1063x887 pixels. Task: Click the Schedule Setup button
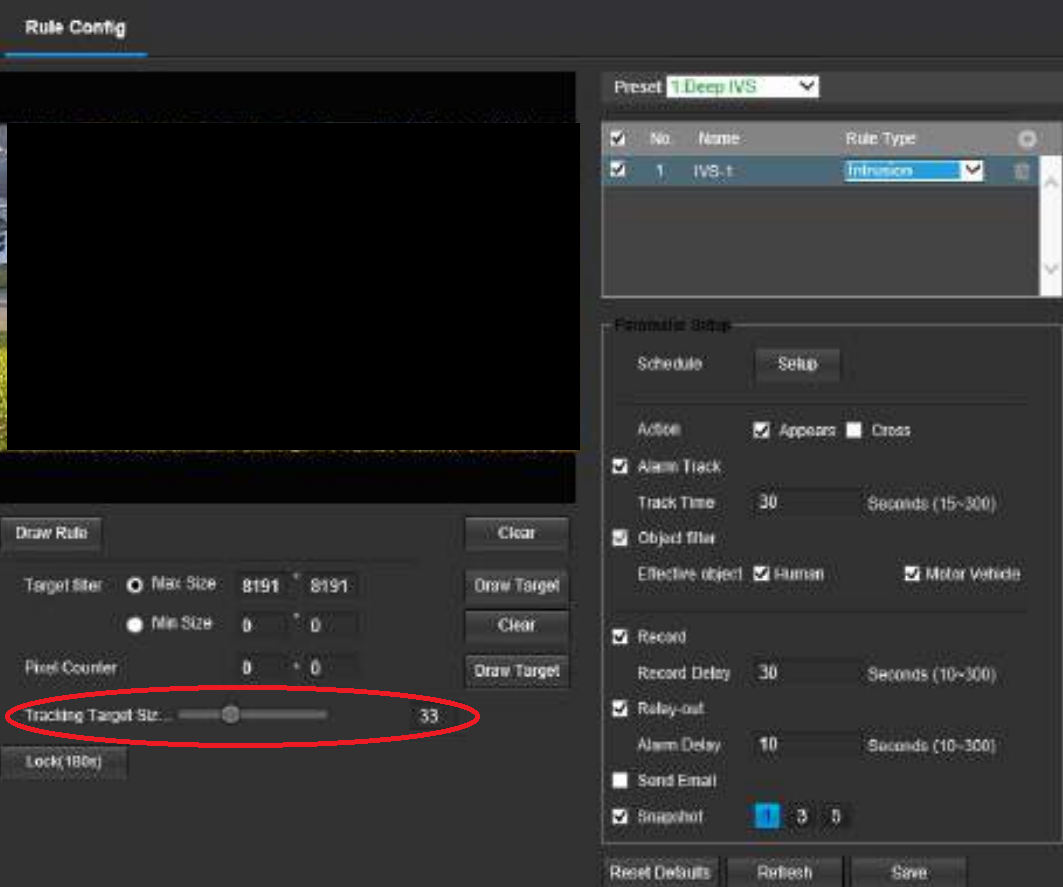point(797,365)
